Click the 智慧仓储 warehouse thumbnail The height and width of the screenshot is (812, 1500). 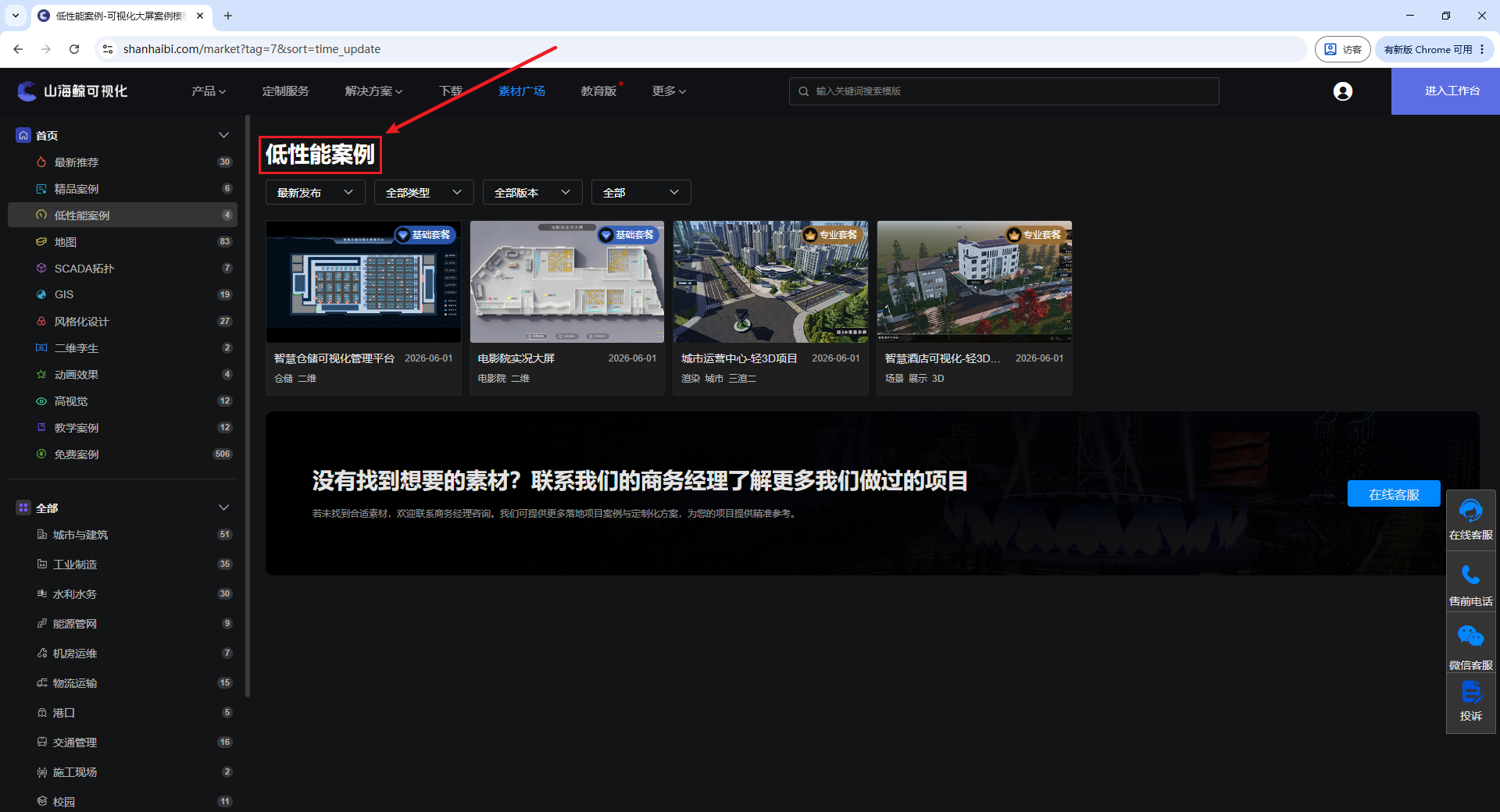click(363, 281)
